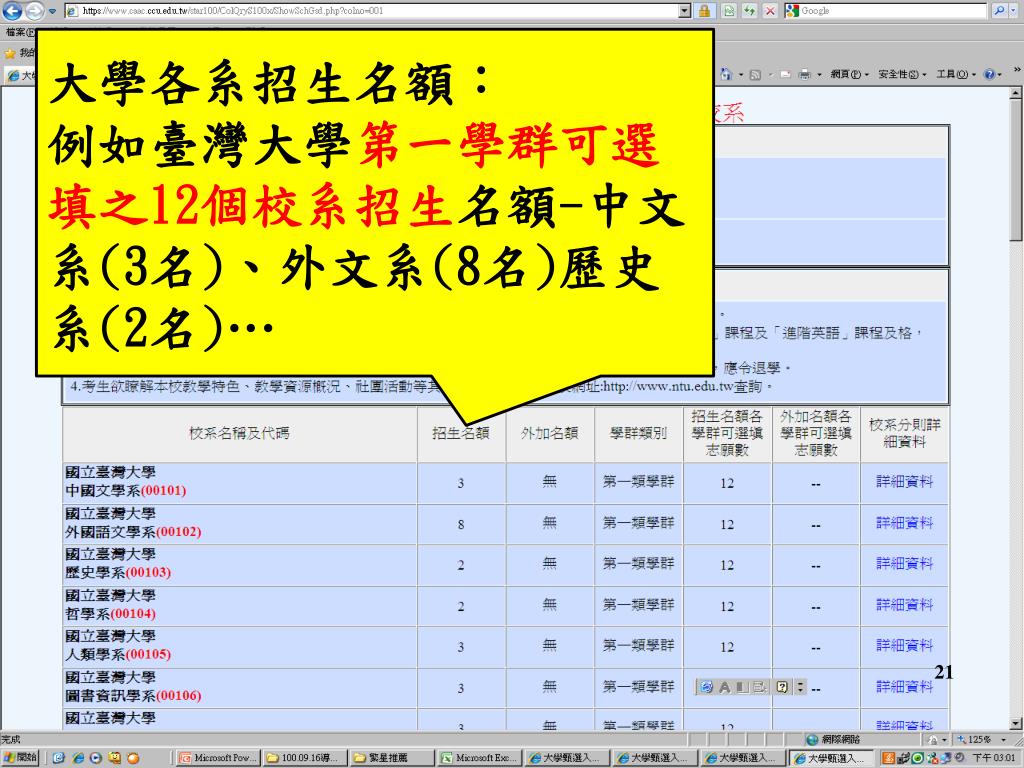Expand the command bar overflow chevron
The height and width of the screenshot is (768, 1024).
[1016, 69]
